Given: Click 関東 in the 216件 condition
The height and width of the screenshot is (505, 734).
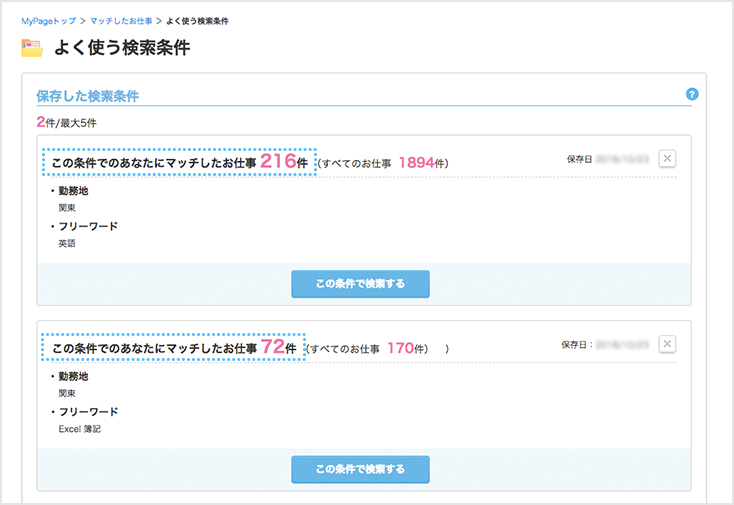Looking at the screenshot, I should click(66, 208).
